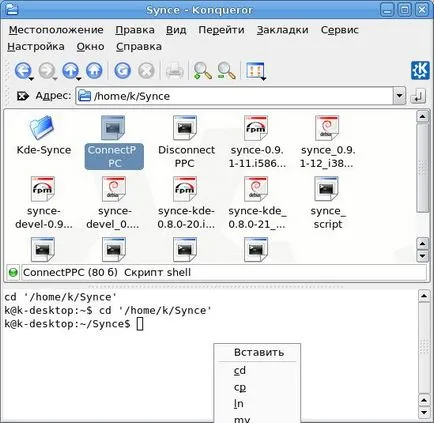
Task: Select synce-devel-0.9 rpm file
Action: (44, 203)
